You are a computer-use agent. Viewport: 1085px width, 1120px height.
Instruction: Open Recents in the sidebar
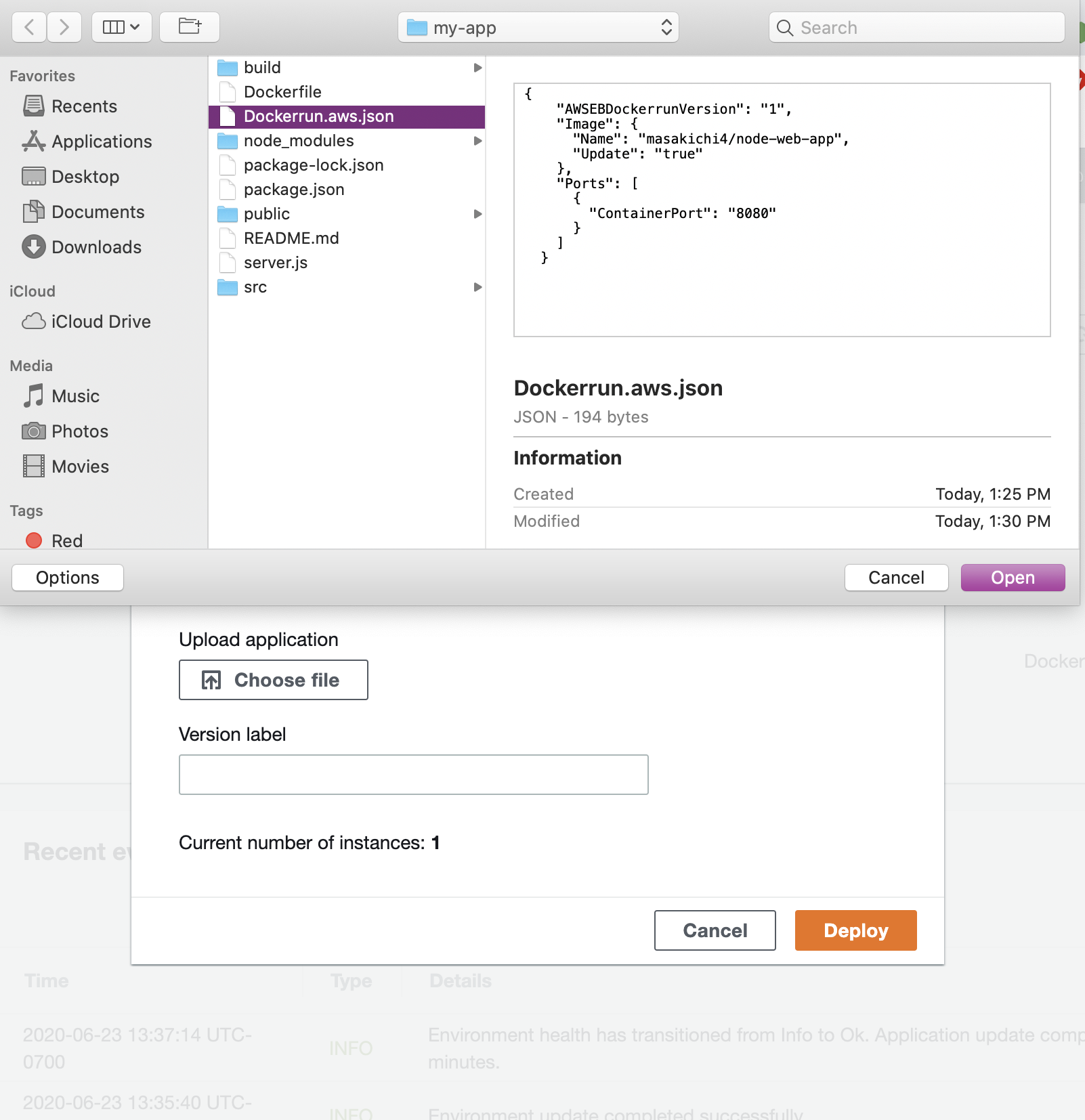[84, 106]
